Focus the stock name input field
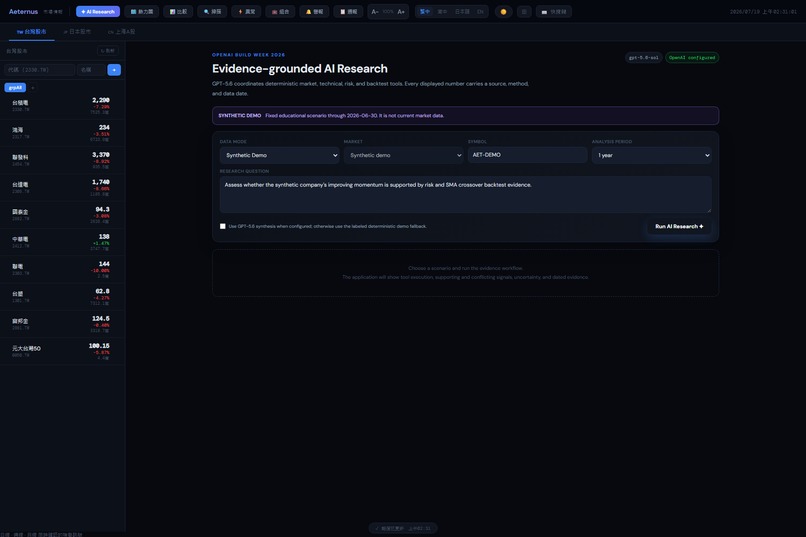 tap(91, 69)
